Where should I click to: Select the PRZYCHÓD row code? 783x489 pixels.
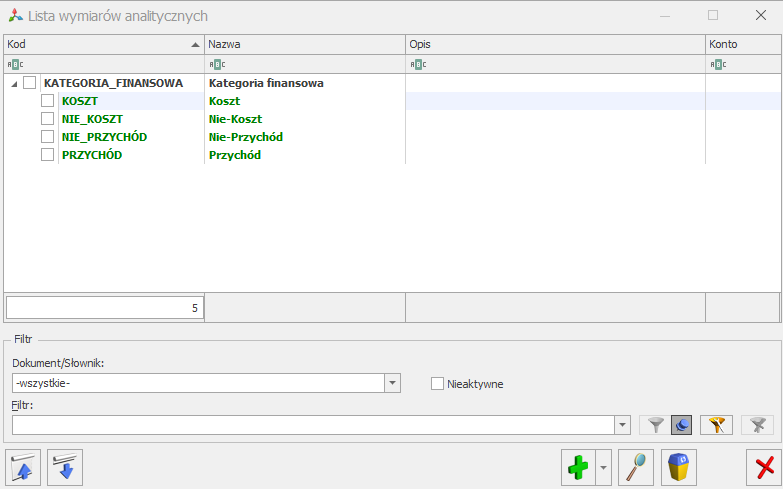[x=92, y=155]
